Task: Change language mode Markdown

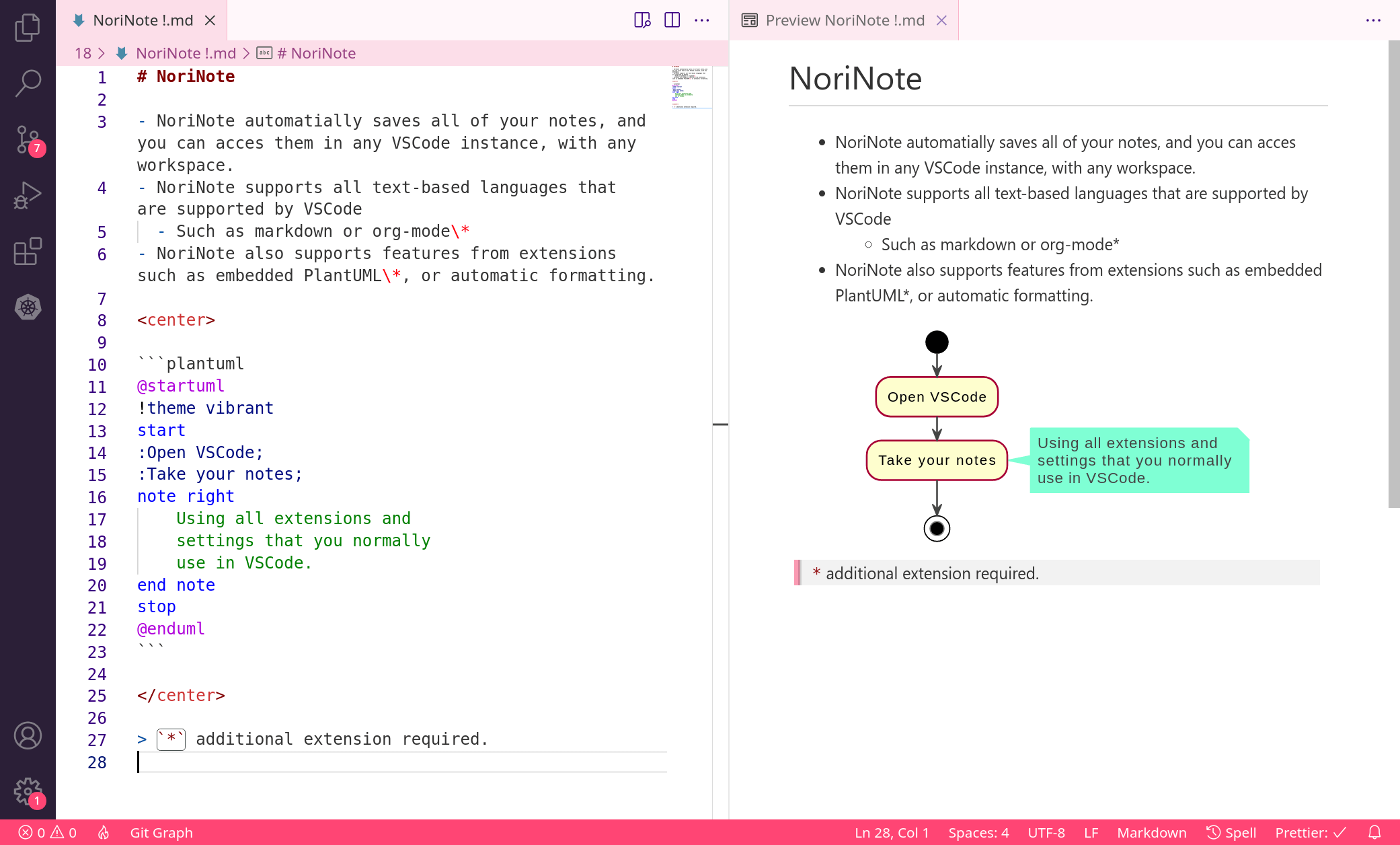Action: pos(1151,833)
